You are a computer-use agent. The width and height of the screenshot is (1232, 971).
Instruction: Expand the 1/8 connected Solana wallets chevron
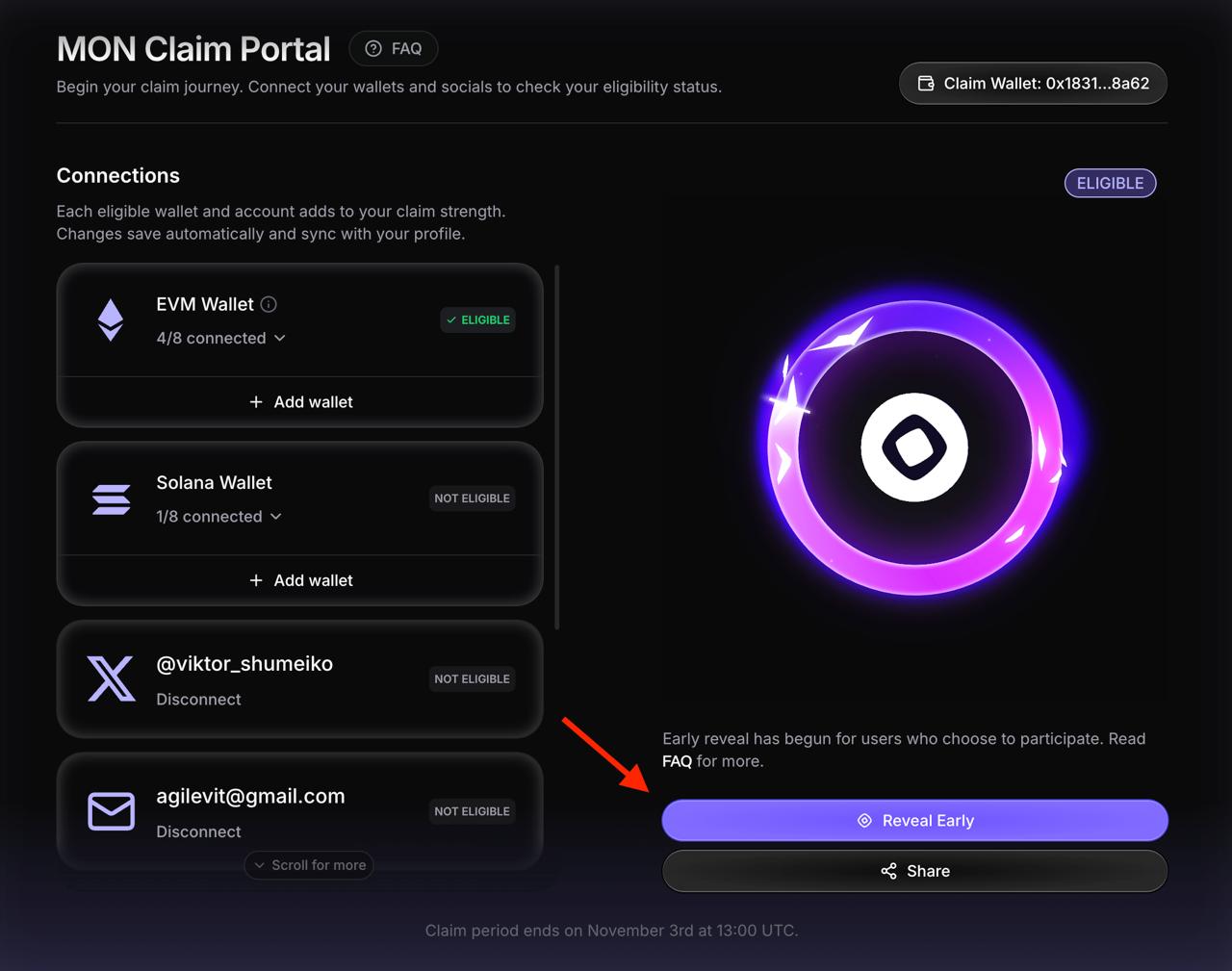coord(276,517)
